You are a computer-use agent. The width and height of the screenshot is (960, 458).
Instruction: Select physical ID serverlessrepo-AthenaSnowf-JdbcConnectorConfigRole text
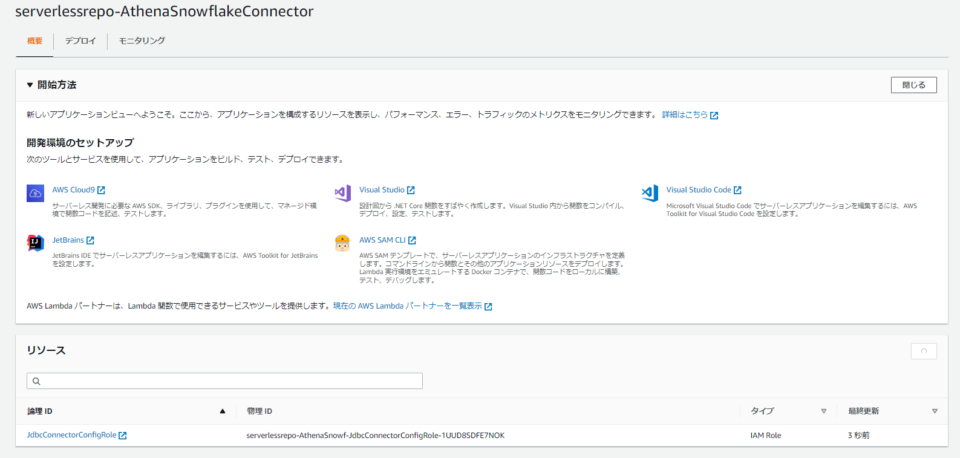[x=375, y=435]
